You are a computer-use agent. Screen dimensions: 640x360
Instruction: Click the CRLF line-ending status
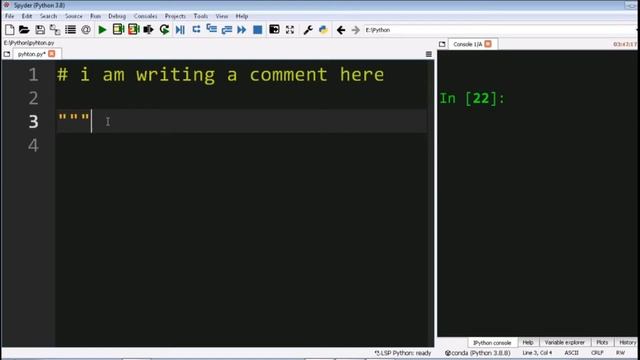click(597, 353)
